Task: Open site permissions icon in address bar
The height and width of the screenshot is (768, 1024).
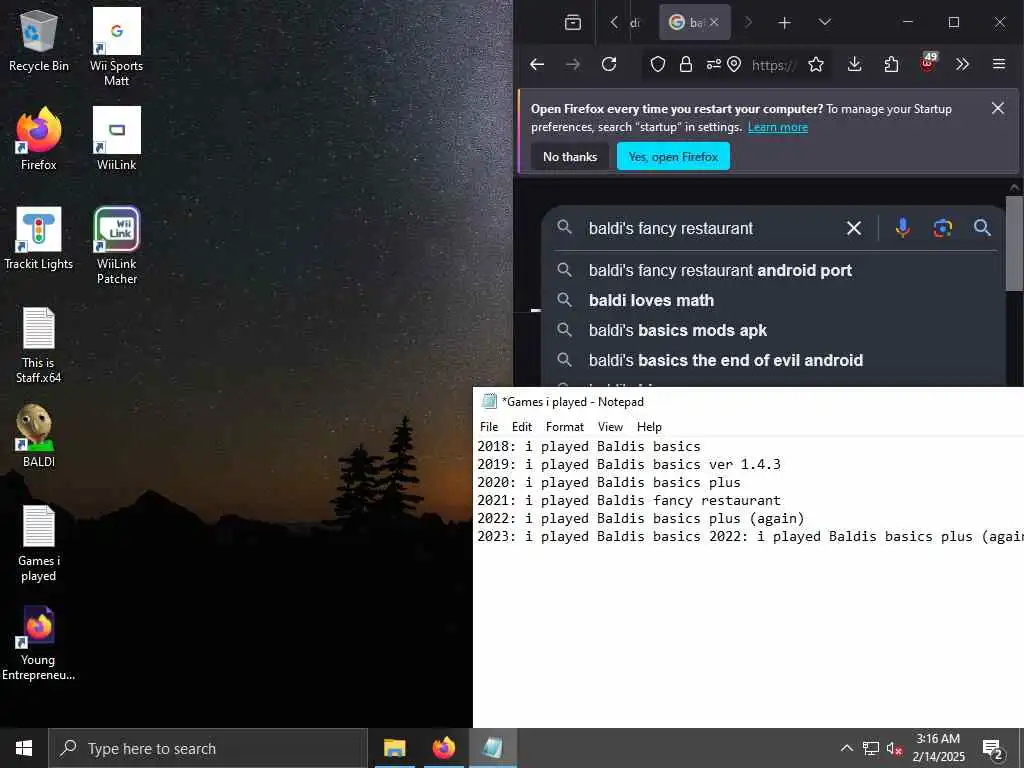Action: (713, 64)
